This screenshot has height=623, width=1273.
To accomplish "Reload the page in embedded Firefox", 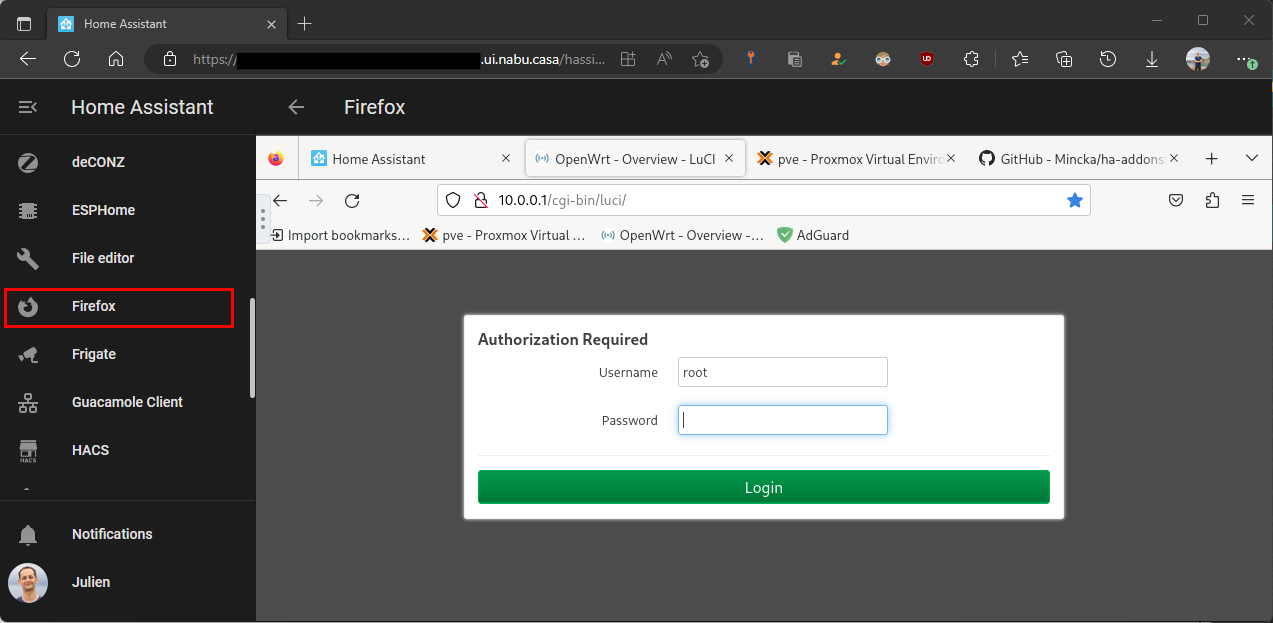I will [x=352, y=201].
